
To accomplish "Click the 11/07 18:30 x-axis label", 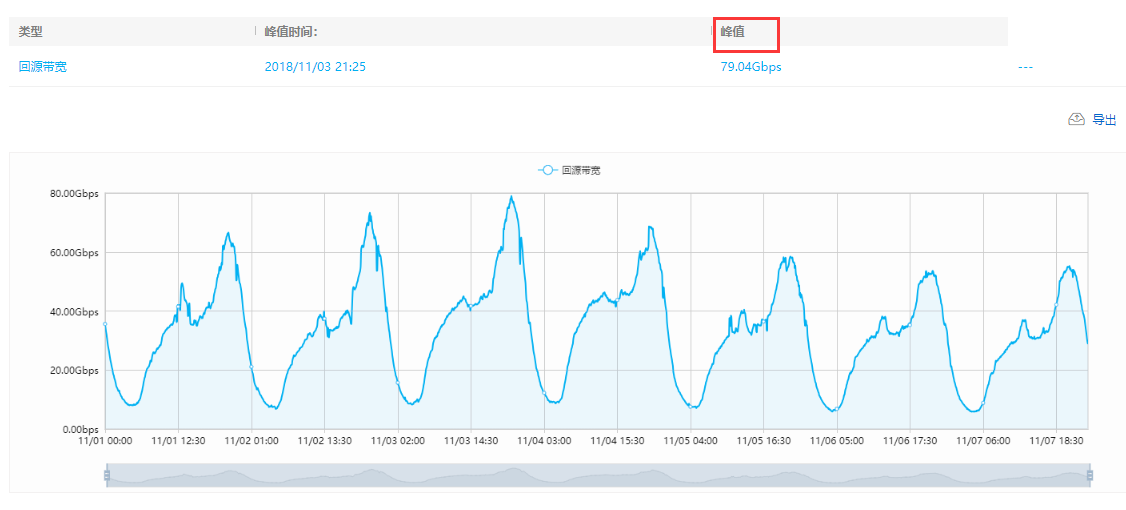I will pos(1058,440).
